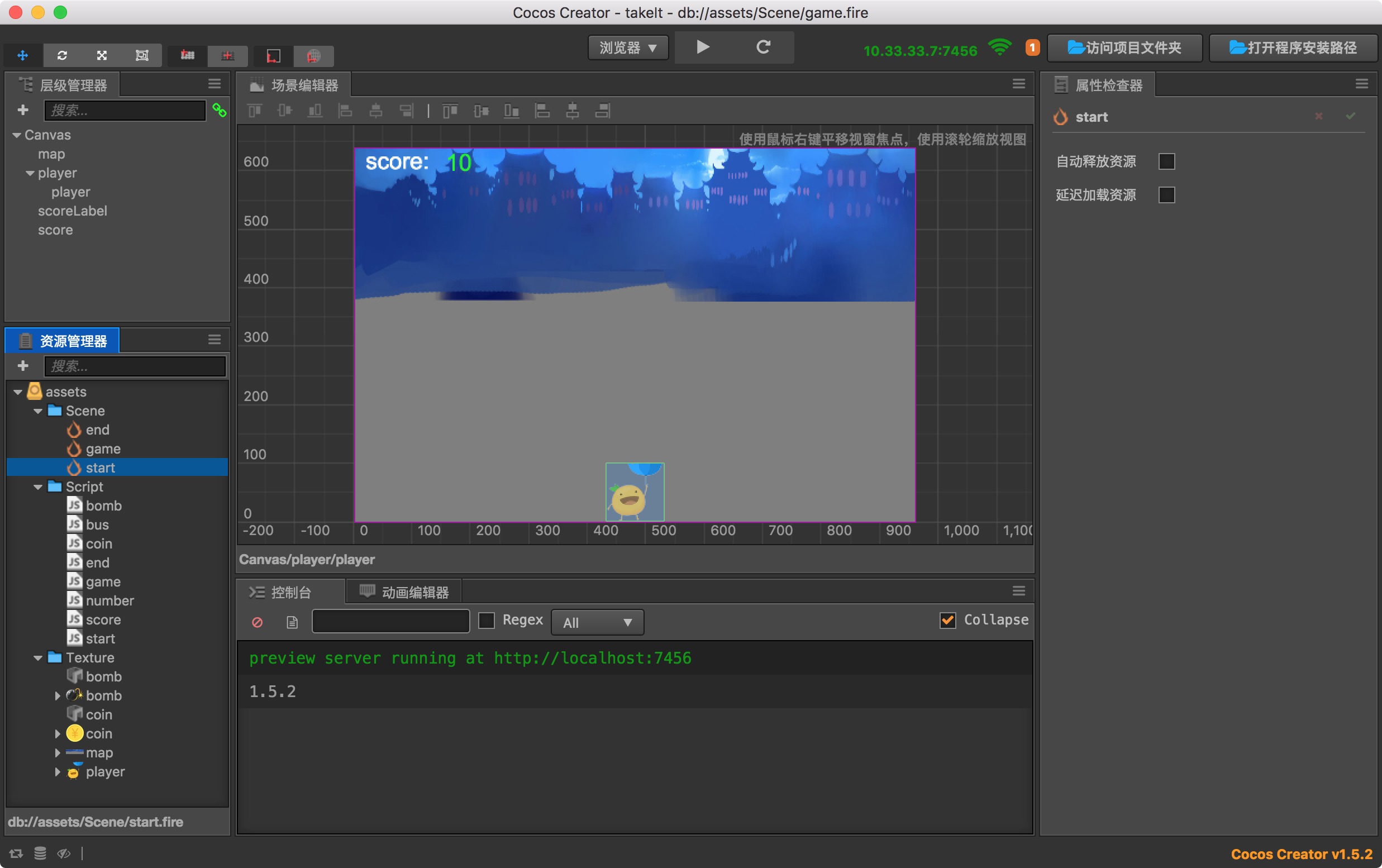Click the add node plus icon in hierarchy
The width and height of the screenshot is (1382, 868).
[x=23, y=109]
